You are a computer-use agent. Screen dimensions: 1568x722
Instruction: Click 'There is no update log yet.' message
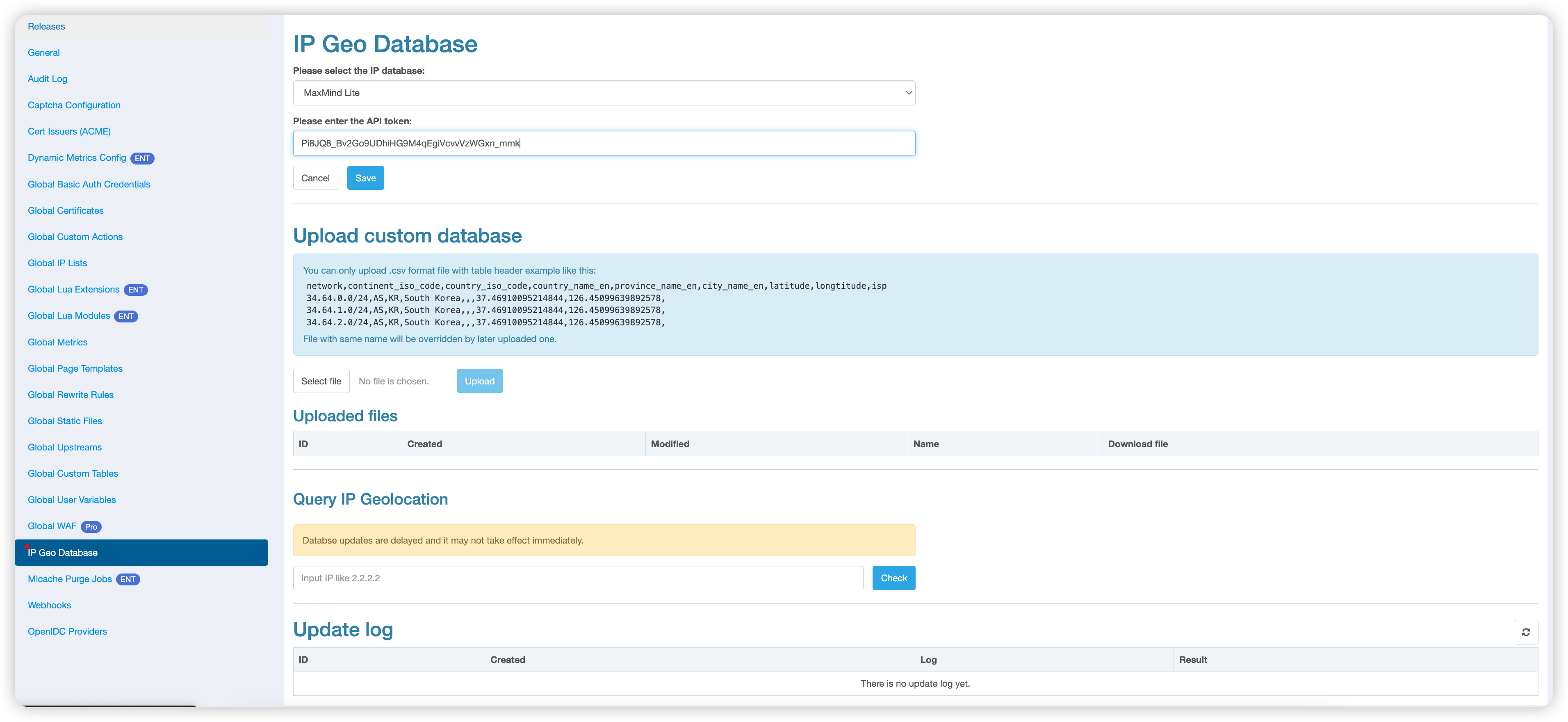(915, 683)
